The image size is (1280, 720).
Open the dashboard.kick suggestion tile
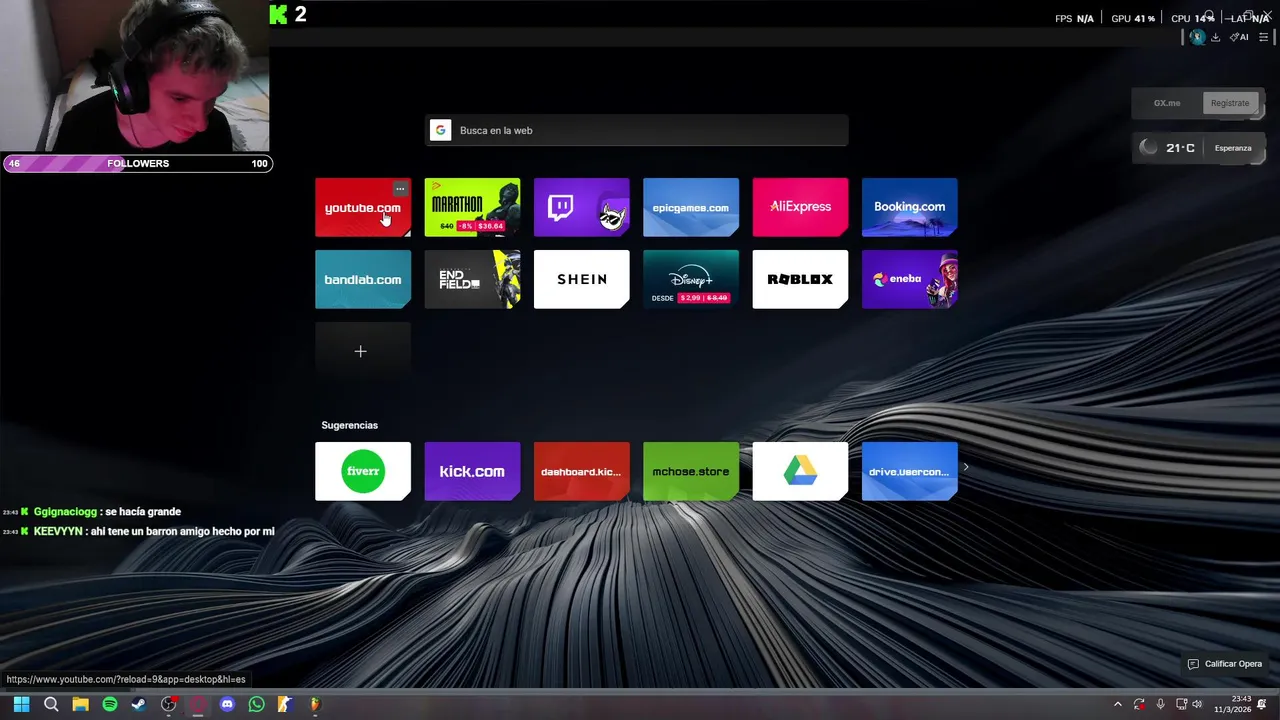point(581,471)
